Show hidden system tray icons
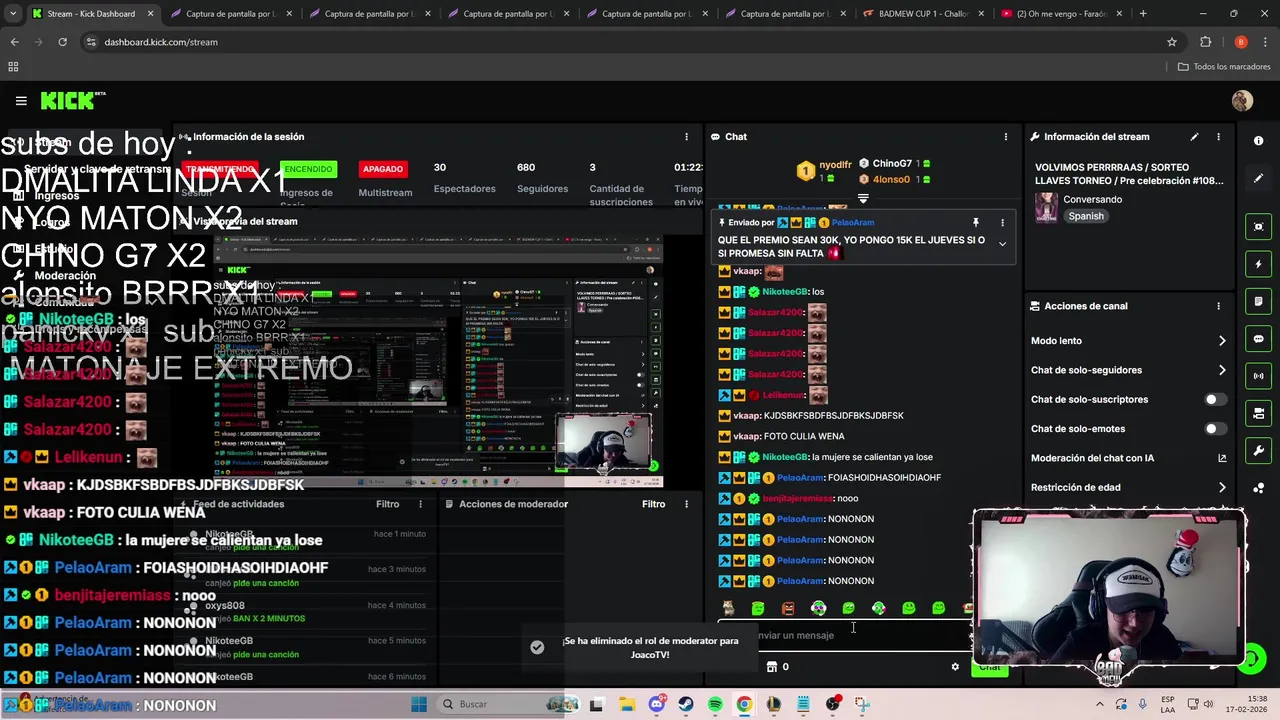Image resolution: width=1280 pixels, height=720 pixels. tap(1100, 704)
